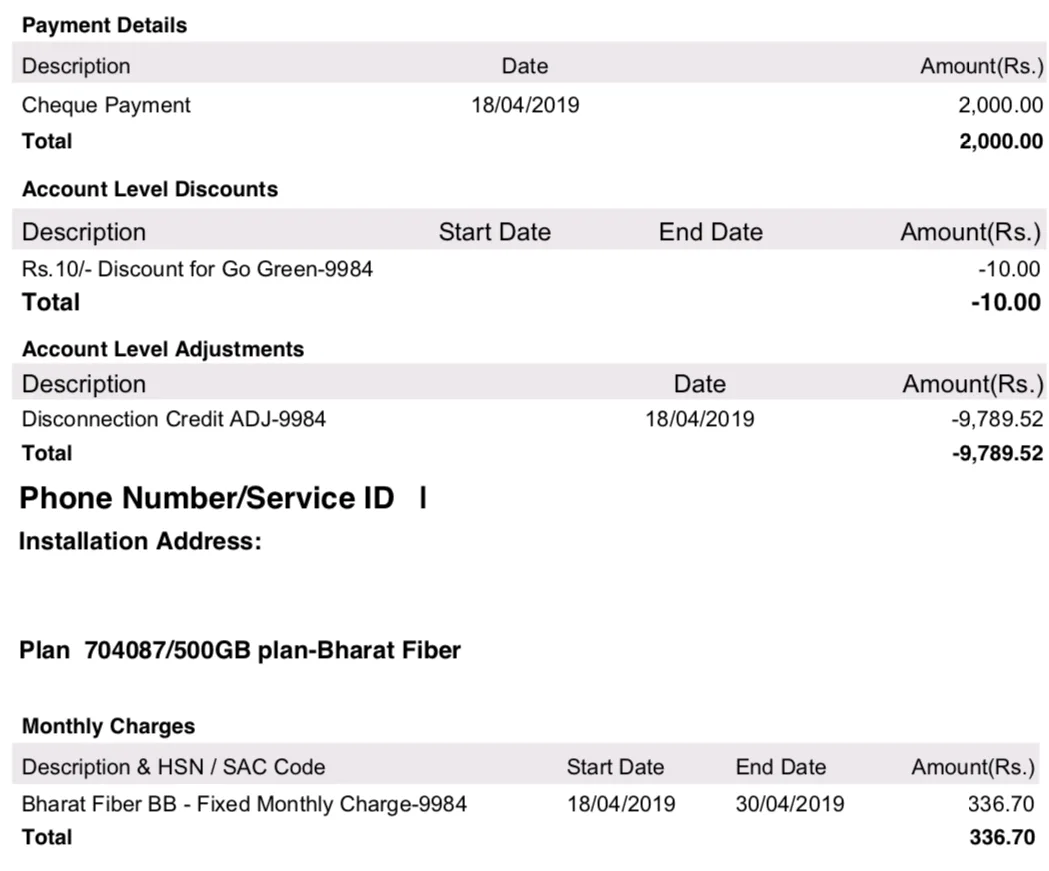Select the Installation Address label
This screenshot has height=871, width=1049.
click(140, 542)
